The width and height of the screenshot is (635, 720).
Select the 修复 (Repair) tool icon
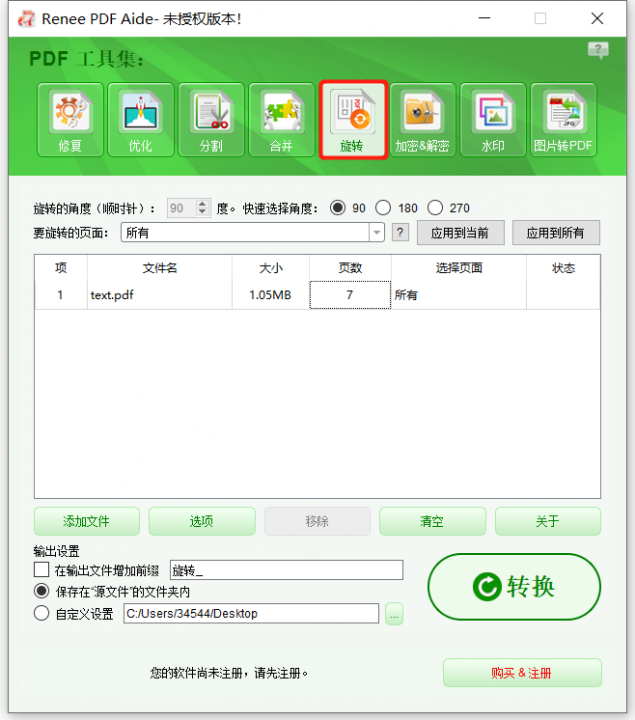69,120
